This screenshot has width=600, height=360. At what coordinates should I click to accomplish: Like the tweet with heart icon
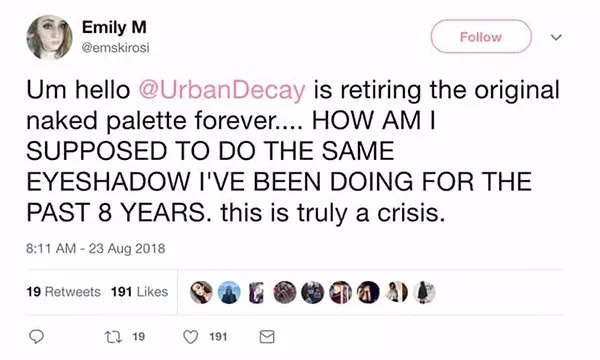click(x=191, y=337)
